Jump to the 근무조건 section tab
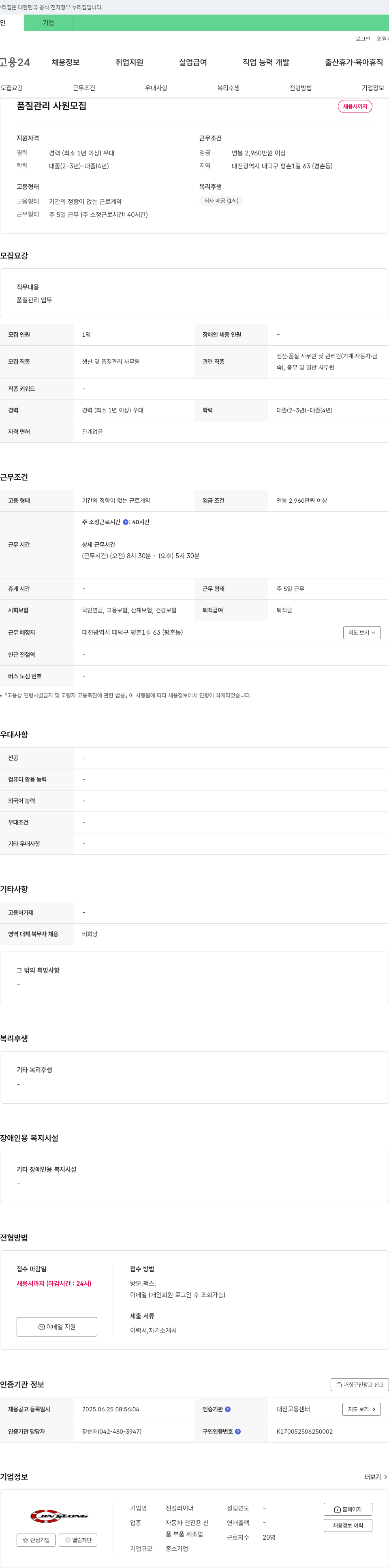The width and height of the screenshot is (389, 1568). coord(83,88)
